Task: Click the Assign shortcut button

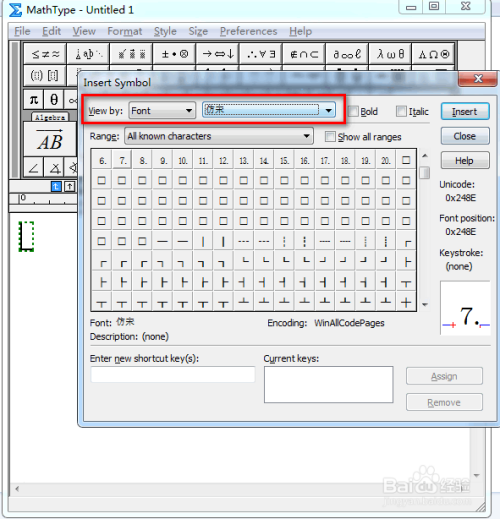Action: (x=444, y=376)
